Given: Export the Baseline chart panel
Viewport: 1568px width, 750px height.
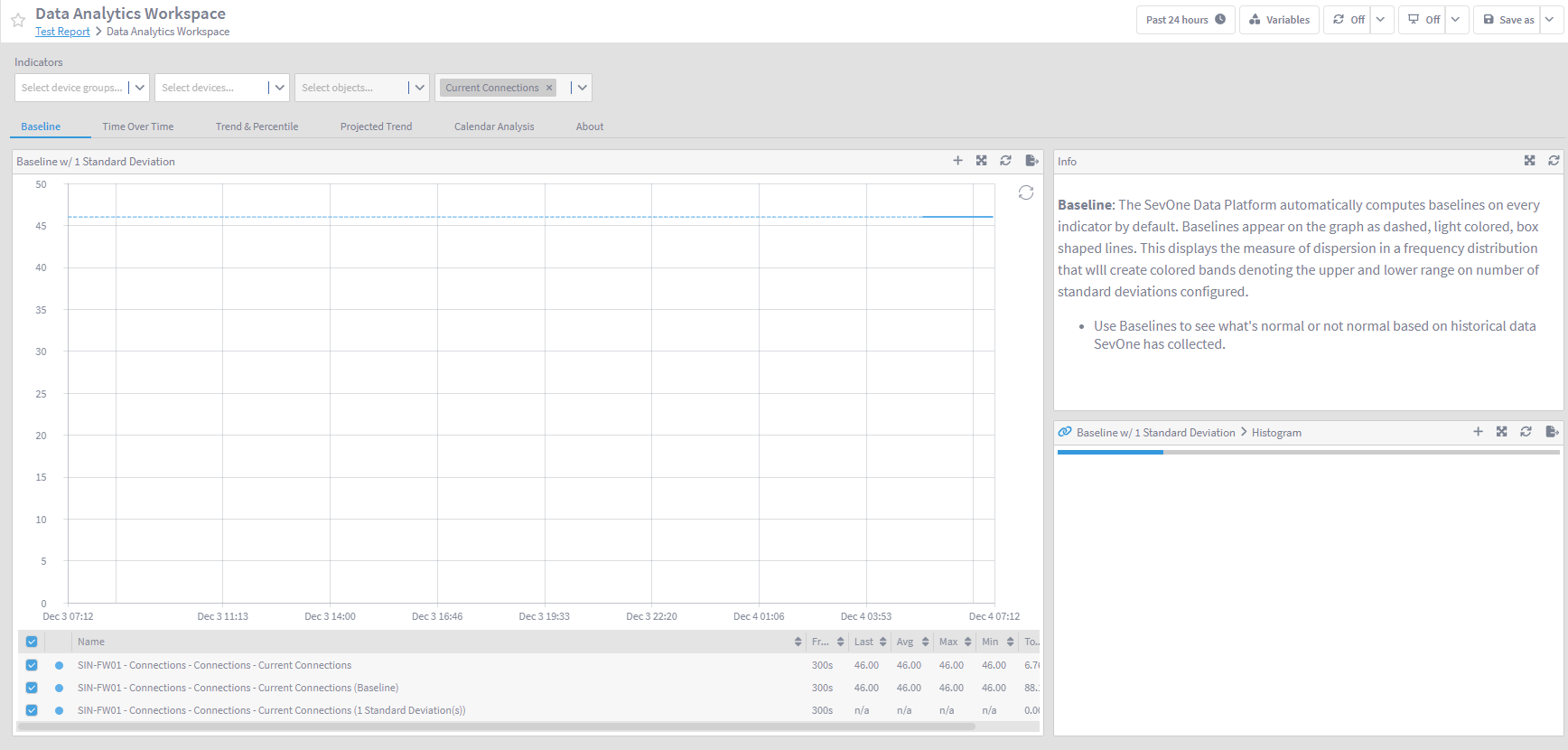Looking at the screenshot, I should pyautogui.click(x=1031, y=161).
